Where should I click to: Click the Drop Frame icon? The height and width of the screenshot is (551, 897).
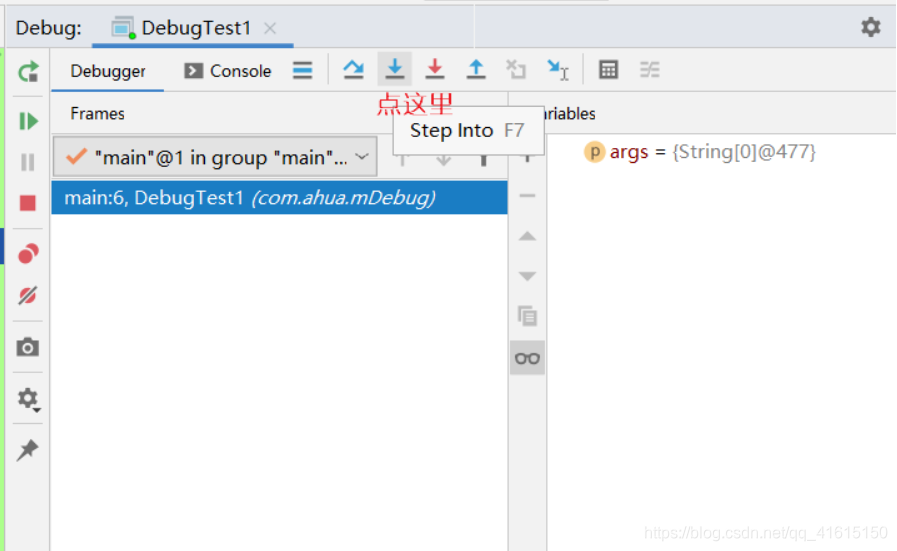(x=516, y=69)
